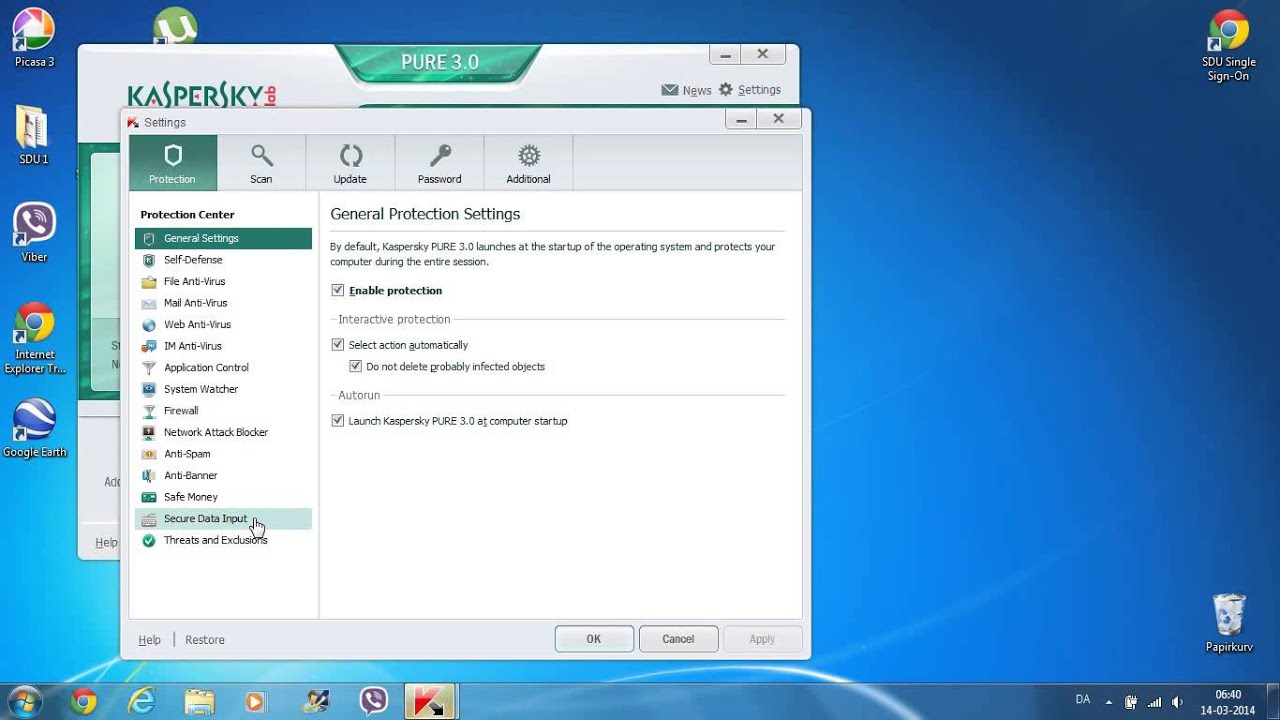This screenshot has width=1280, height=720.
Task: Toggle Launch Kaspersky PURE at computer startup
Action: point(337,421)
